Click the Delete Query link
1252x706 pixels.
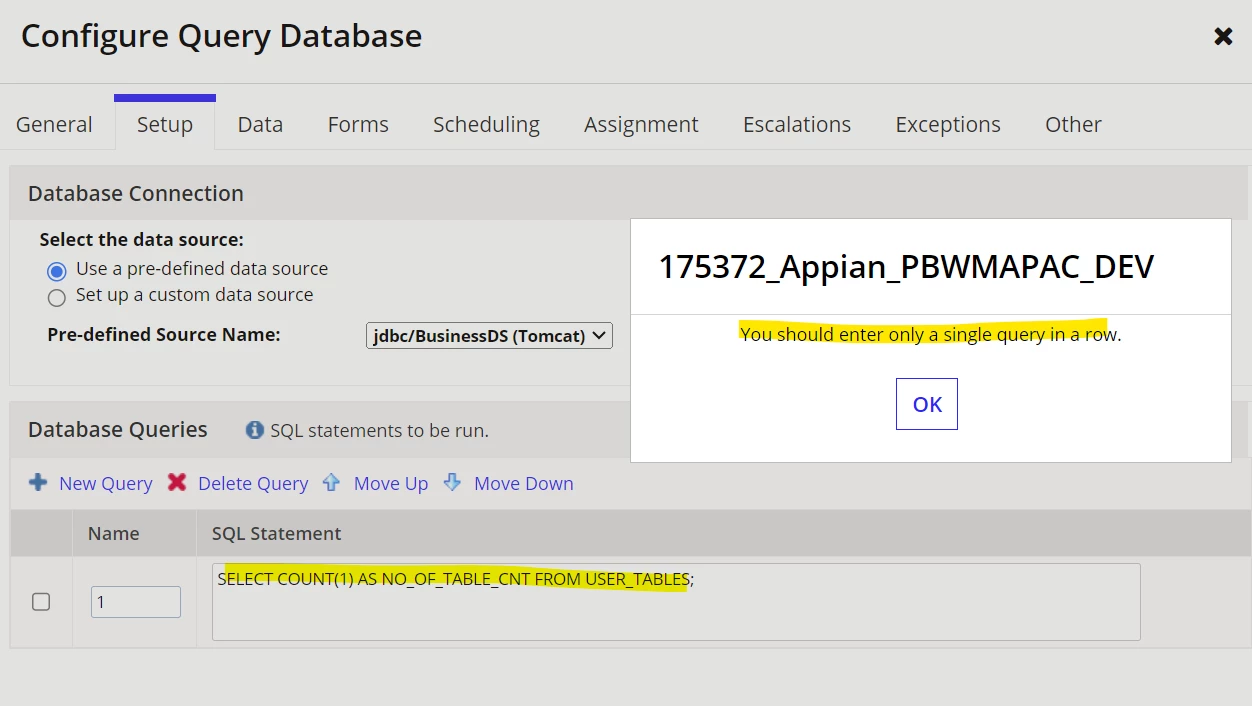(253, 483)
